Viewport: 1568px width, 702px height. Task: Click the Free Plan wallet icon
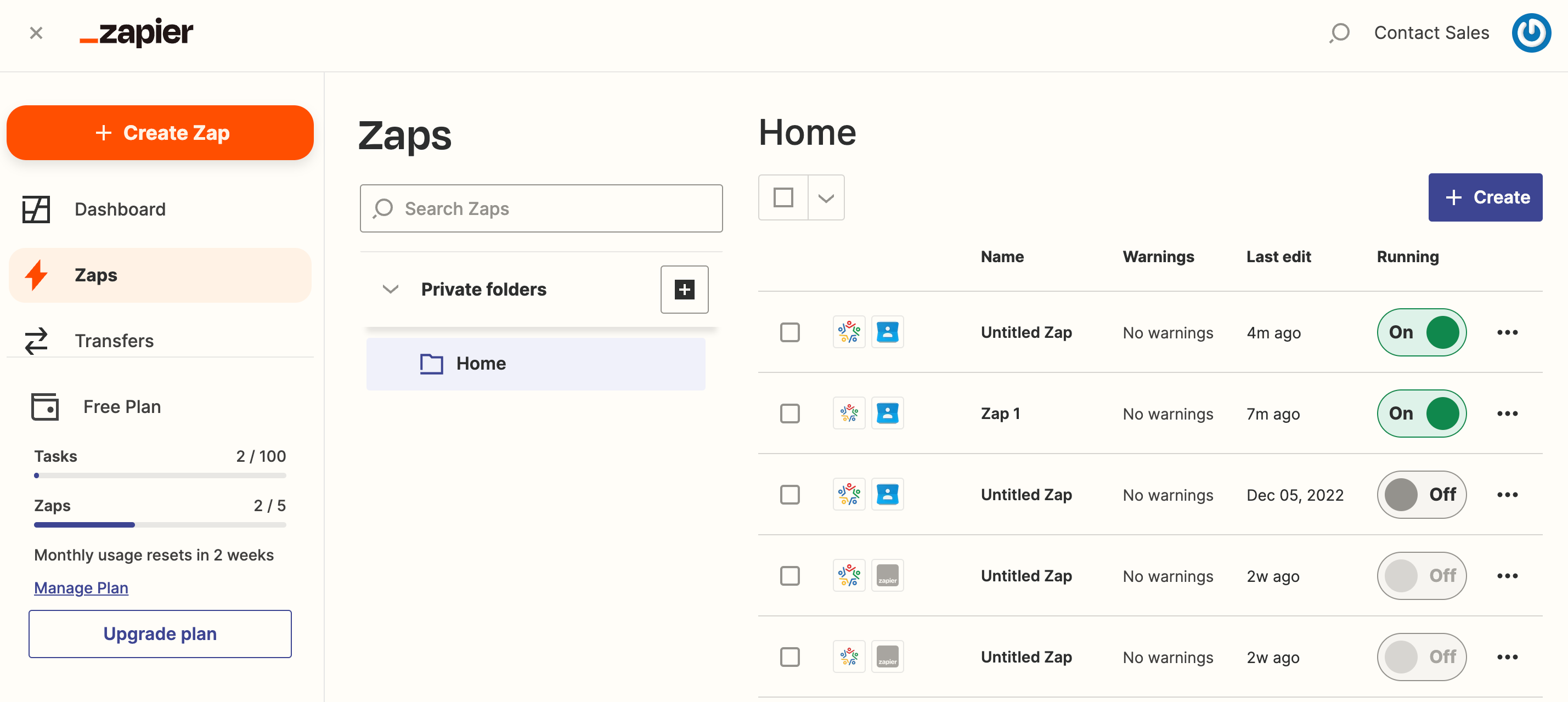click(x=44, y=406)
